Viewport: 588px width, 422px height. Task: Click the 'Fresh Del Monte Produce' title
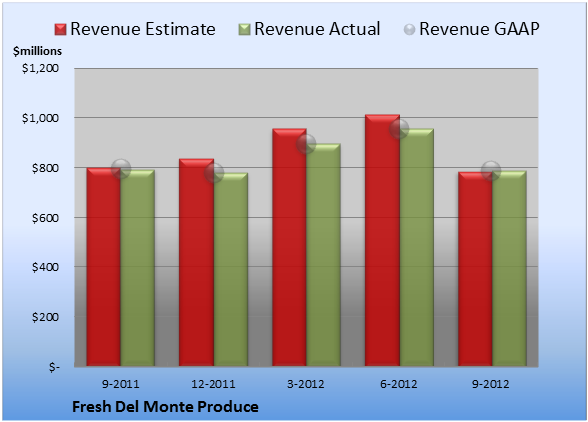pos(165,407)
